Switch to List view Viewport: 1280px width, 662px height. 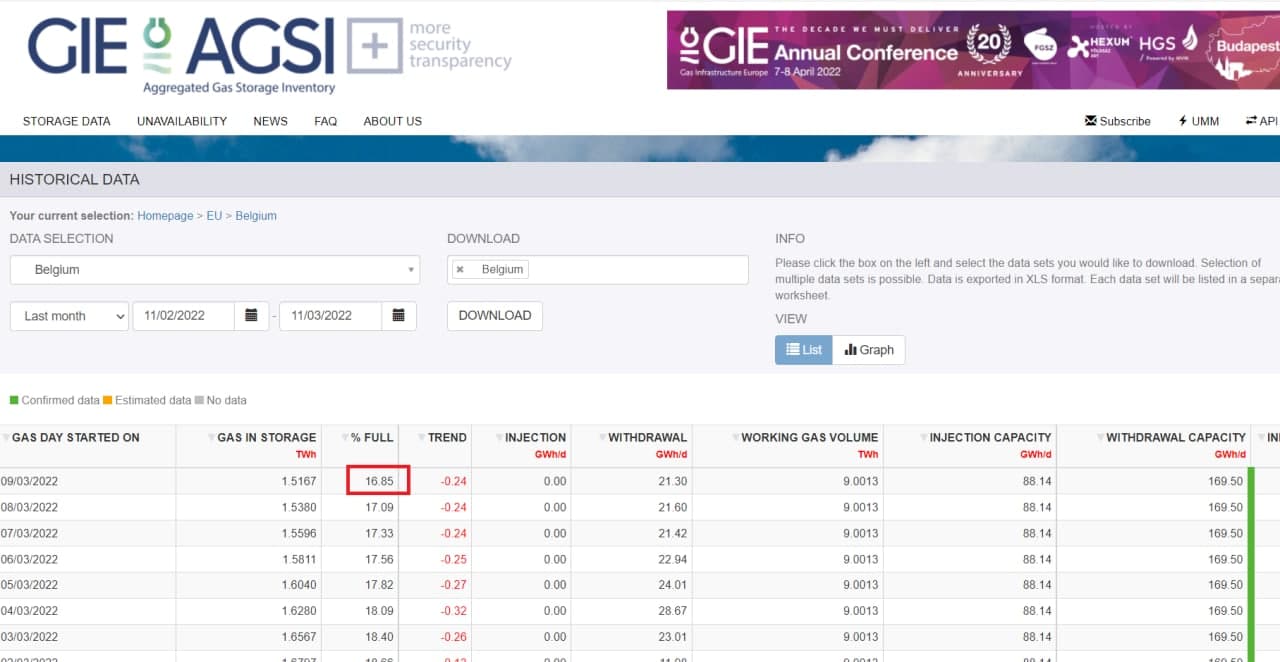tap(803, 350)
